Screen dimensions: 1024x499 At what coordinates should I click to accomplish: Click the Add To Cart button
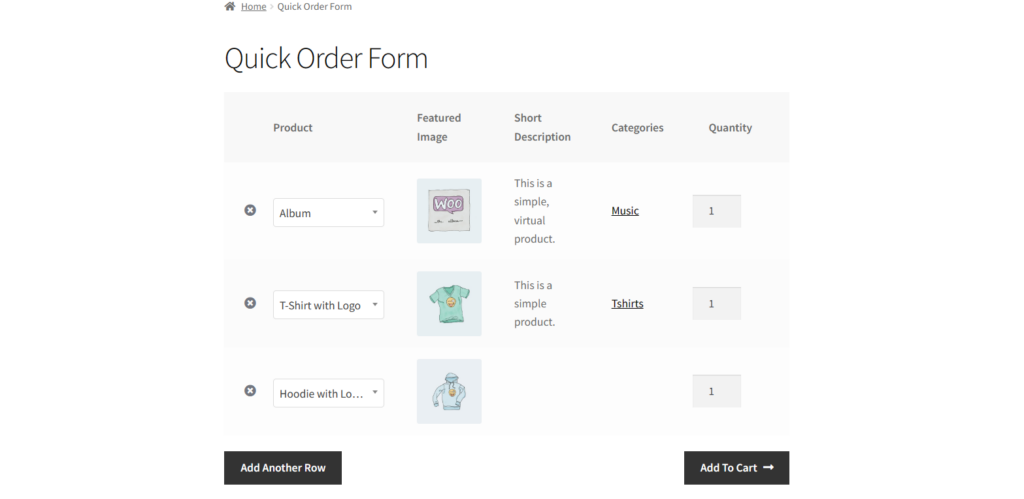click(x=737, y=468)
